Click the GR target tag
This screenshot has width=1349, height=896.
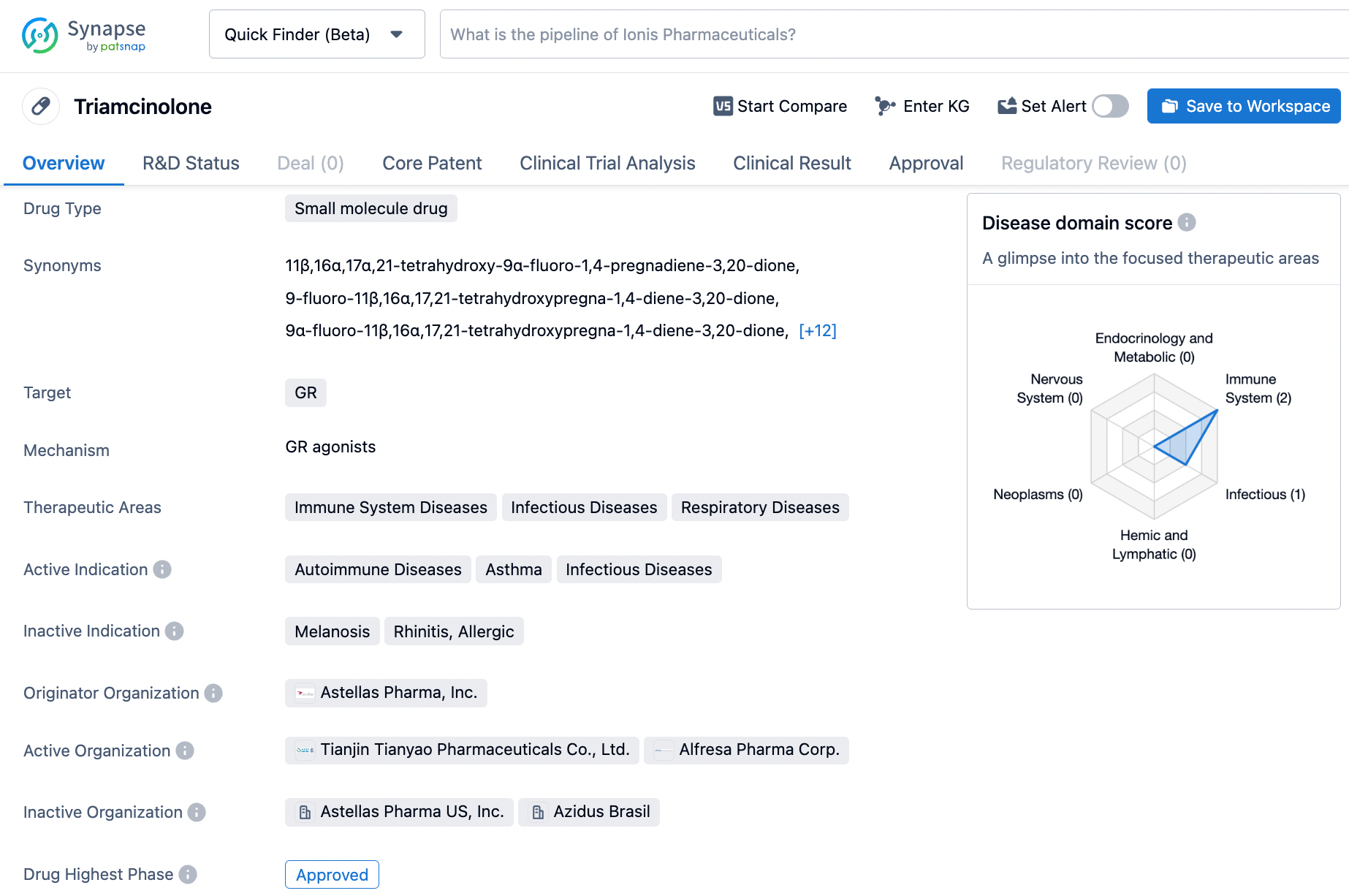[x=305, y=393]
